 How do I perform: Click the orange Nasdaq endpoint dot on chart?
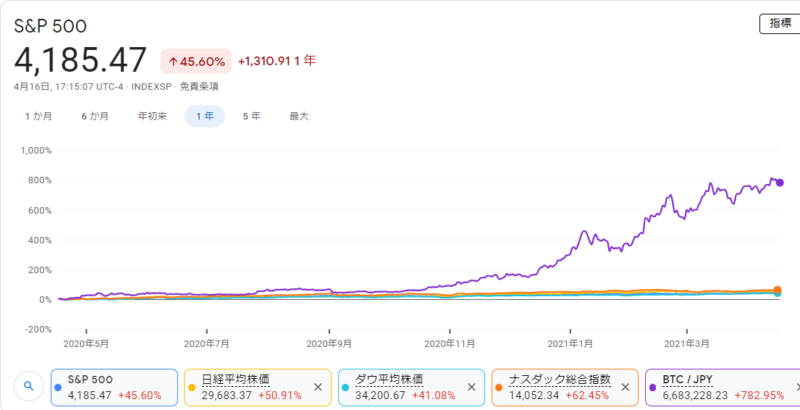778,290
